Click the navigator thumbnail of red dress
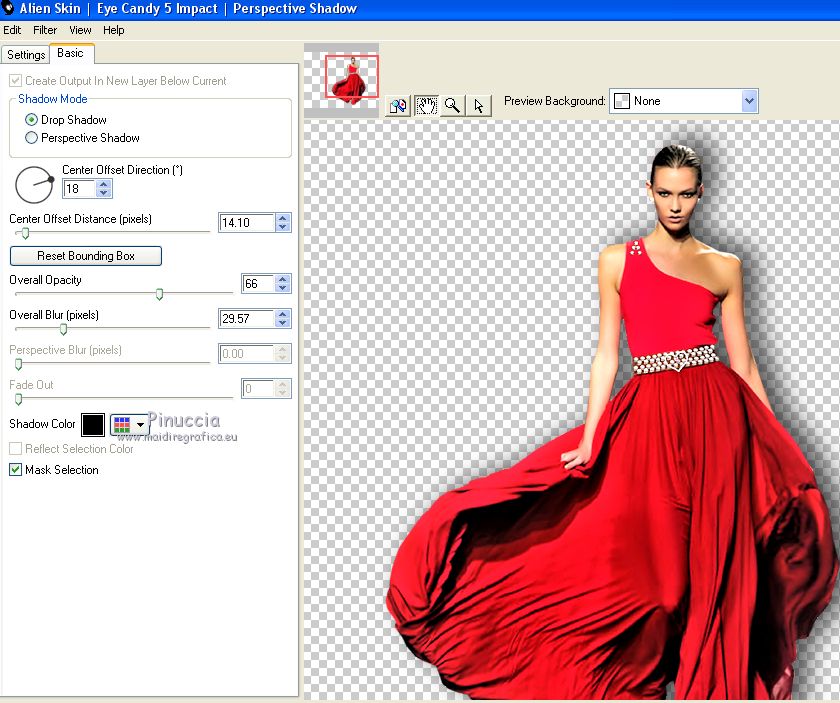Image resolution: width=840 pixels, height=703 pixels. (x=352, y=80)
